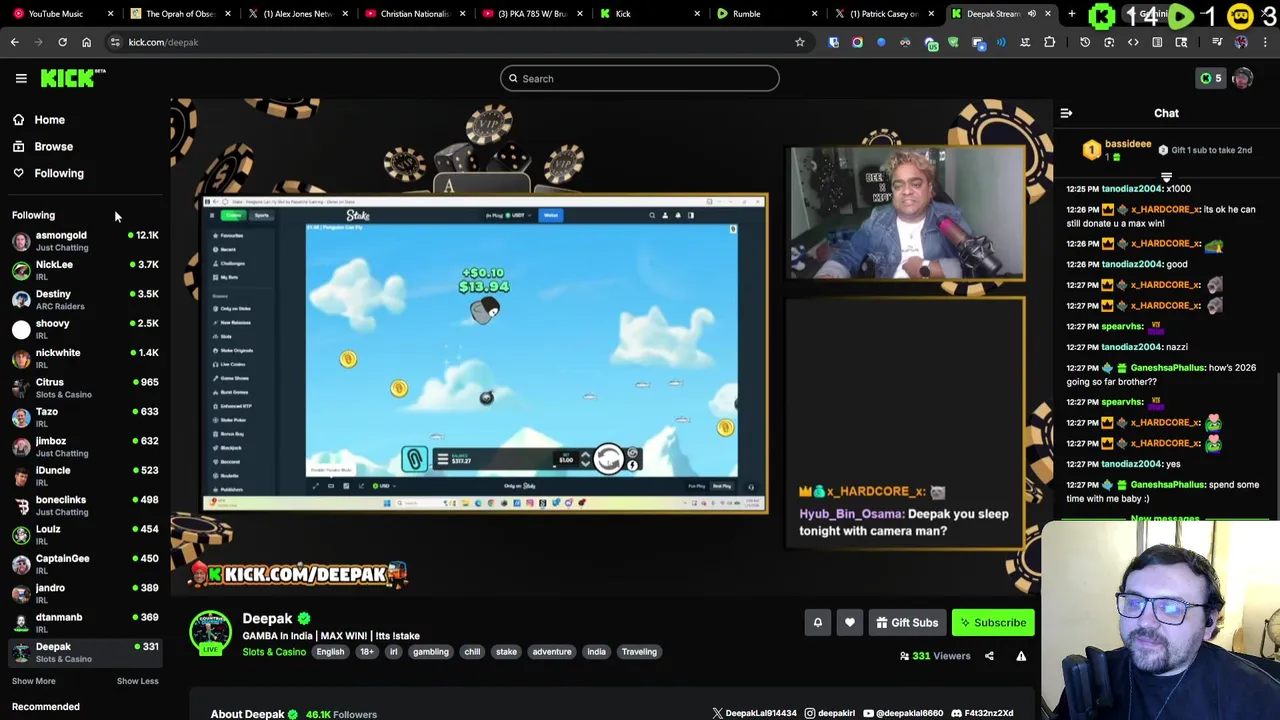
Task: Open NickLee channel in Following list
Action: tap(85, 270)
